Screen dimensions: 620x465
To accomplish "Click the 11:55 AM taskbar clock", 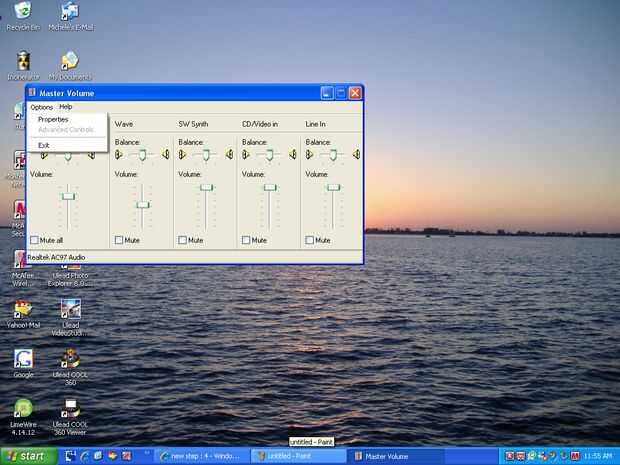I will (598, 456).
